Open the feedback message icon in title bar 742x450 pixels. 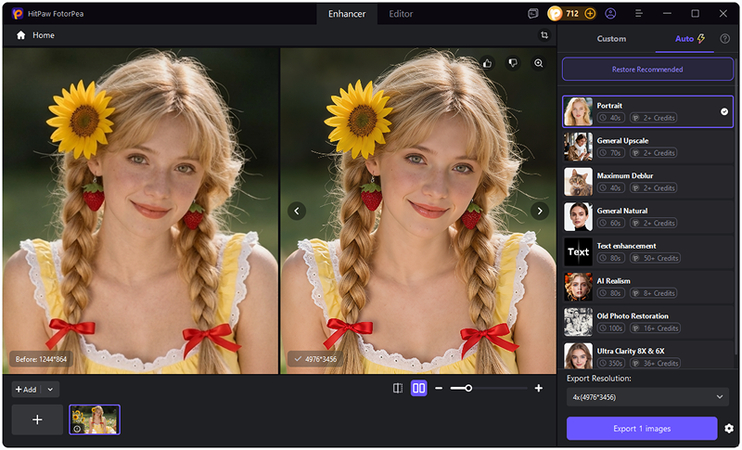[533, 14]
